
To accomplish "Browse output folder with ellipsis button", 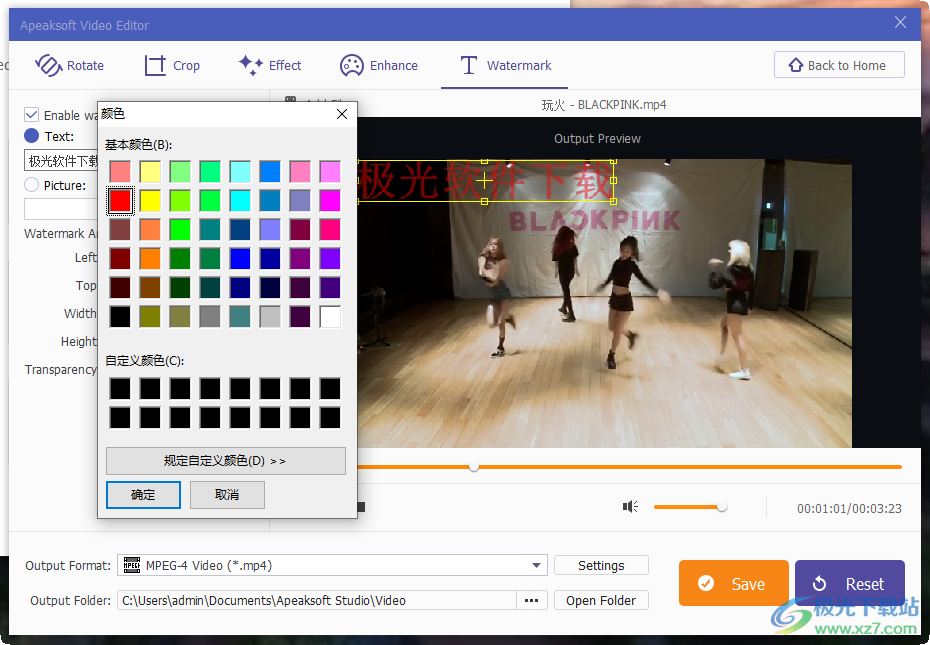I will coord(531,600).
